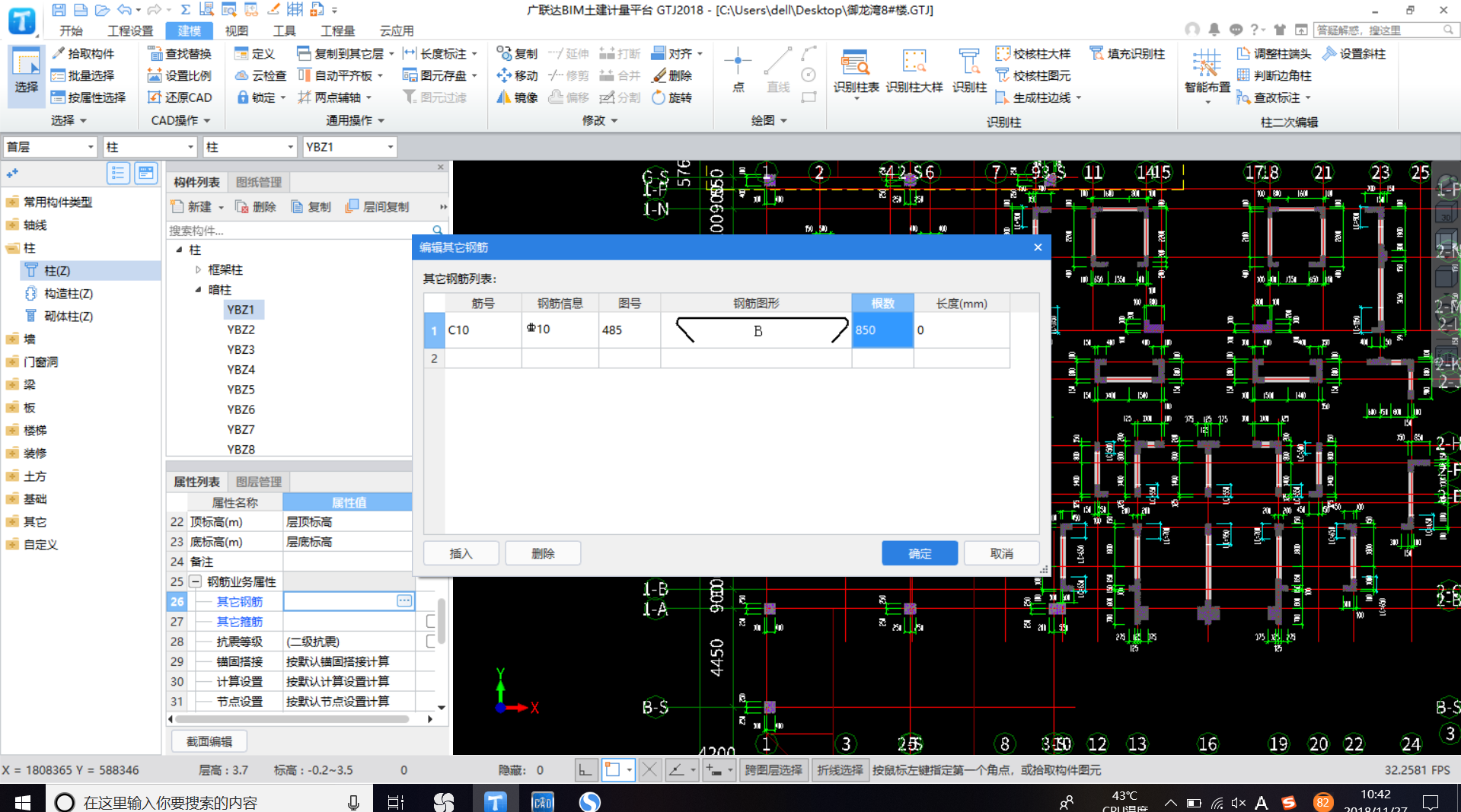Select YBZ3 in component list
The image size is (1461, 812).
point(241,349)
